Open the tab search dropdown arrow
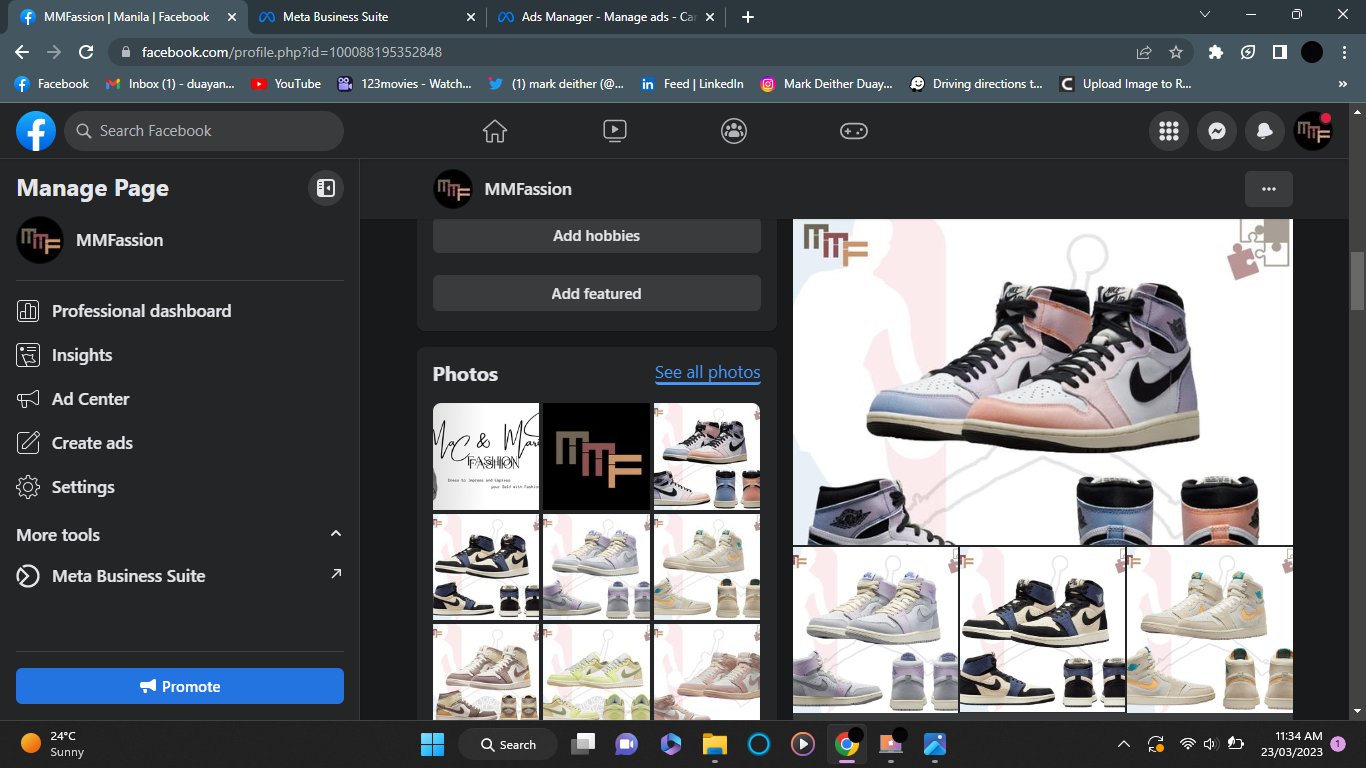 tap(1204, 15)
